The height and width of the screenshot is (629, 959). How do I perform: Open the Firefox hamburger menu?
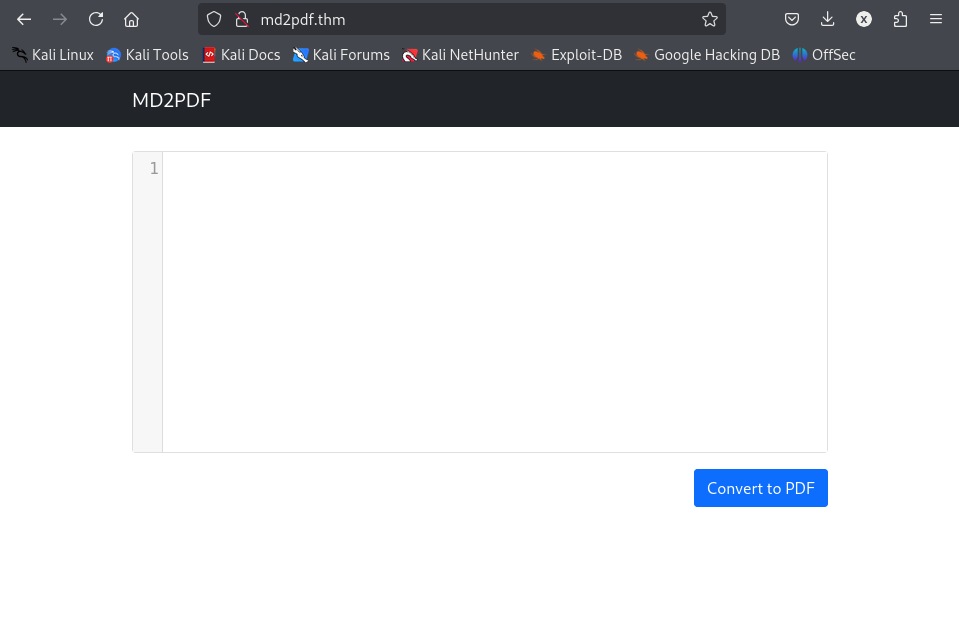click(x=936, y=20)
